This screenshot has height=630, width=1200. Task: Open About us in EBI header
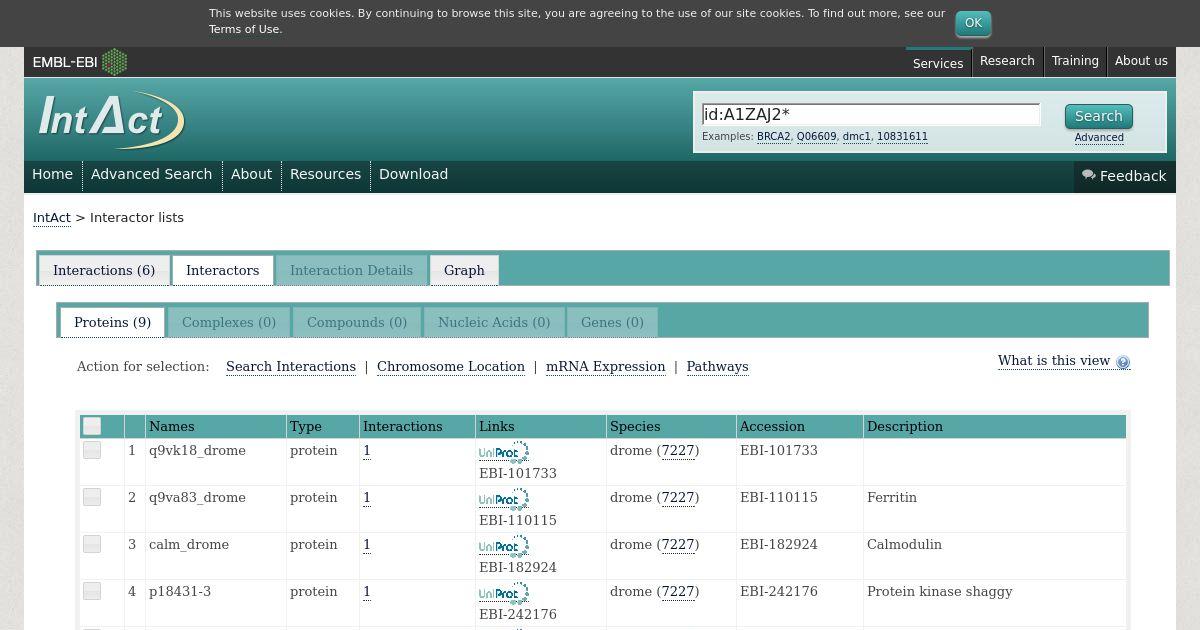1141,61
